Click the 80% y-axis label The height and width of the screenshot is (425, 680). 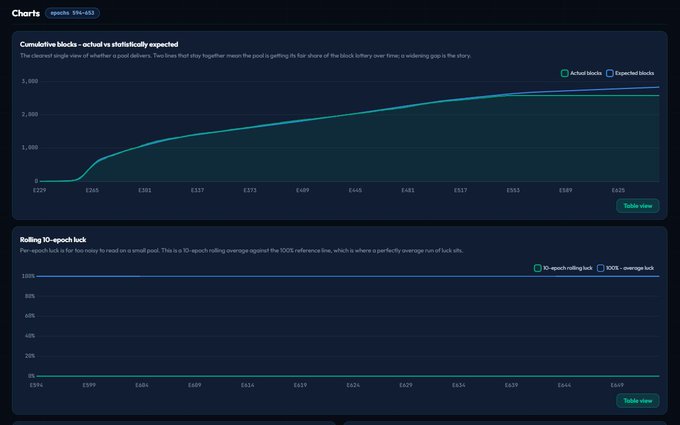30,296
